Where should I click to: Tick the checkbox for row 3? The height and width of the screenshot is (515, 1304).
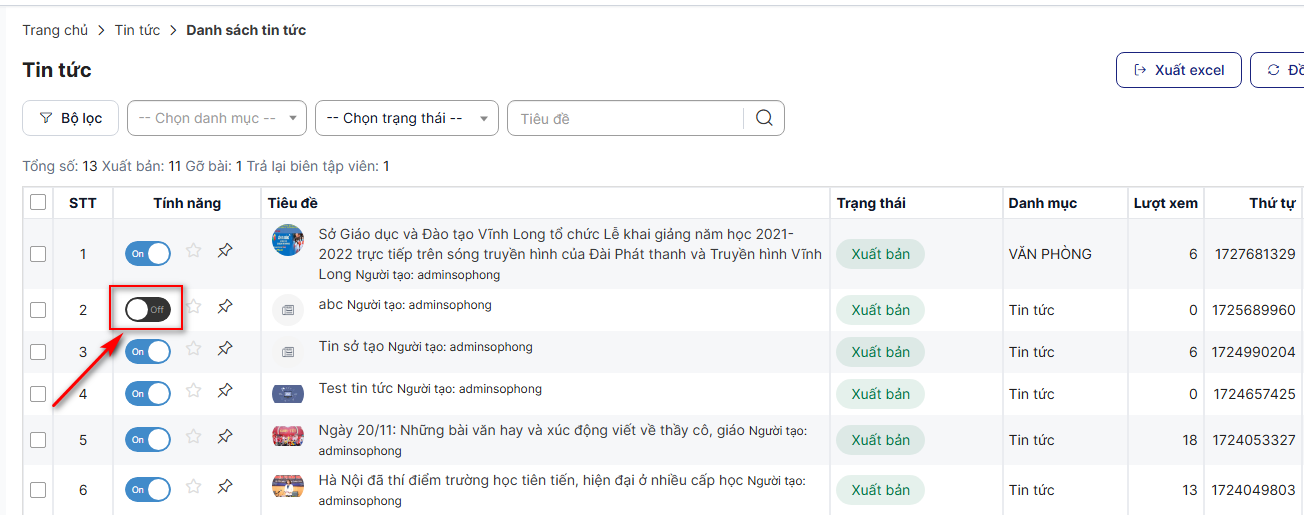pyautogui.click(x=38, y=352)
